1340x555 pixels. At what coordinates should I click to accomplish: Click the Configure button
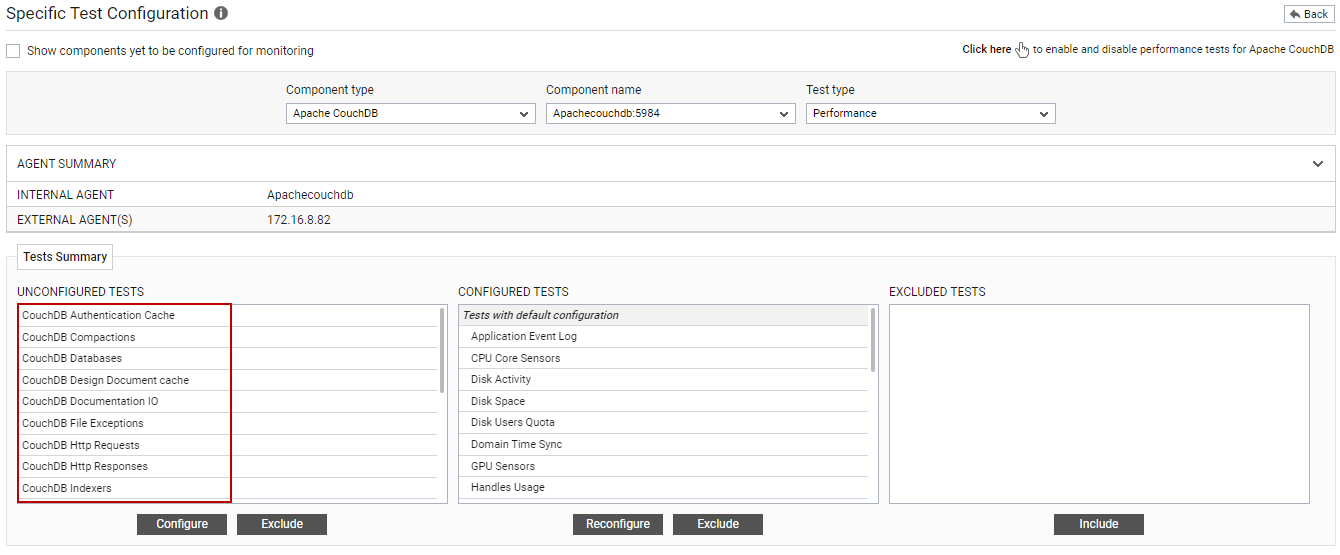click(x=182, y=524)
